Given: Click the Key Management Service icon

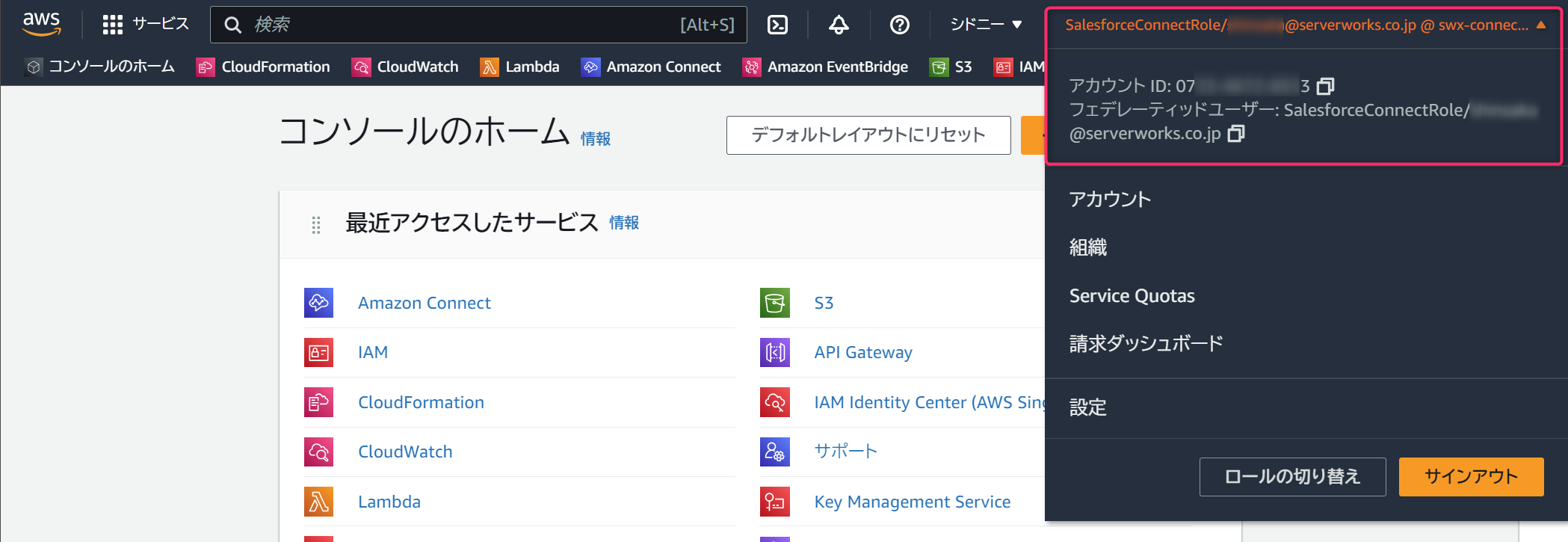Looking at the screenshot, I should 775,502.
